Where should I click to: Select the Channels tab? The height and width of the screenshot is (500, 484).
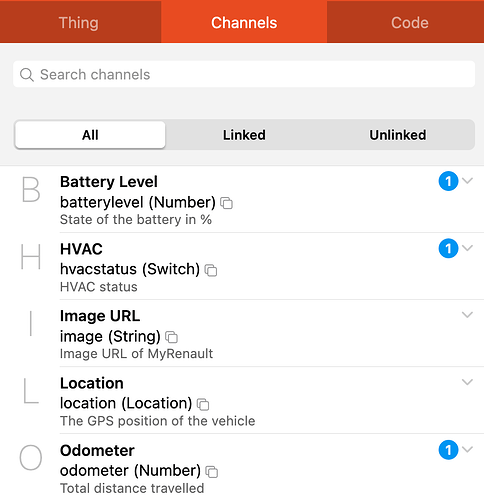(x=244, y=23)
